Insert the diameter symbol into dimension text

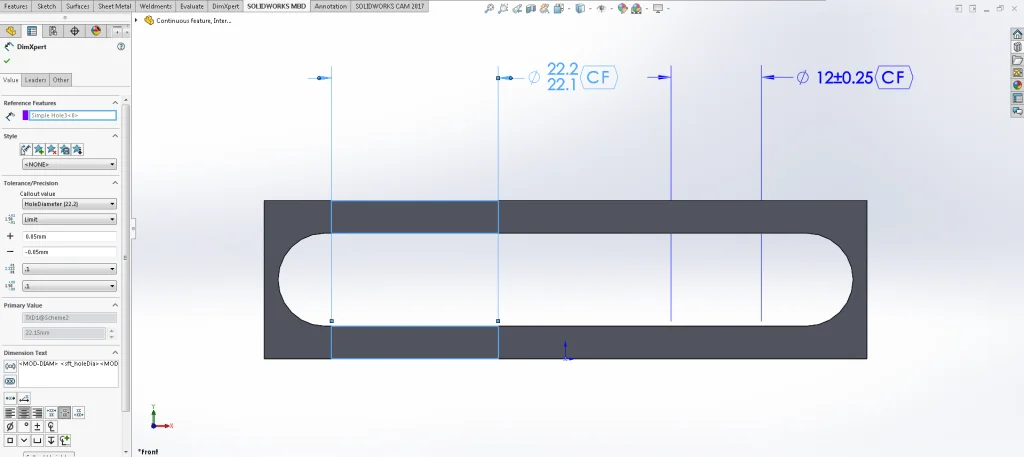pos(10,426)
